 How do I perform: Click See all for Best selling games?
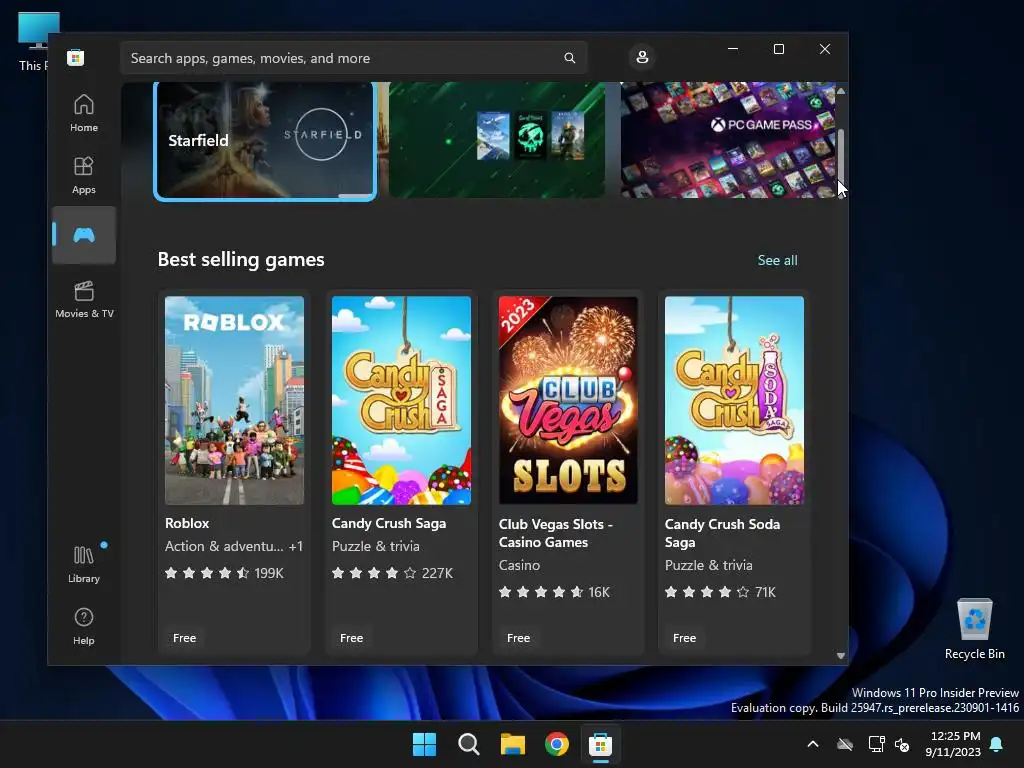click(x=777, y=260)
